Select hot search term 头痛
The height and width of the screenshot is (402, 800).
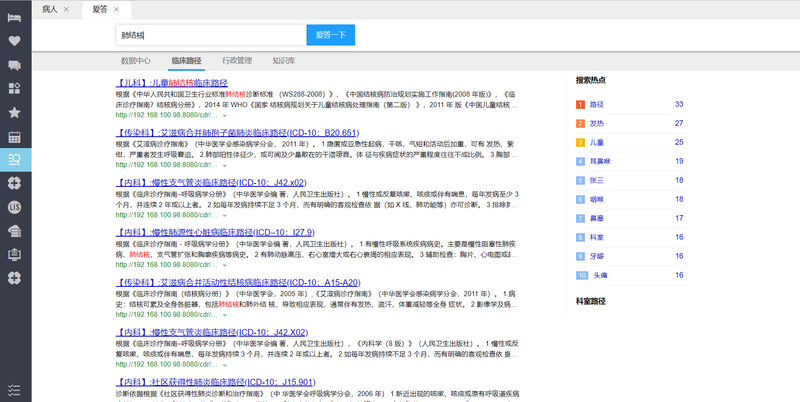pos(600,275)
